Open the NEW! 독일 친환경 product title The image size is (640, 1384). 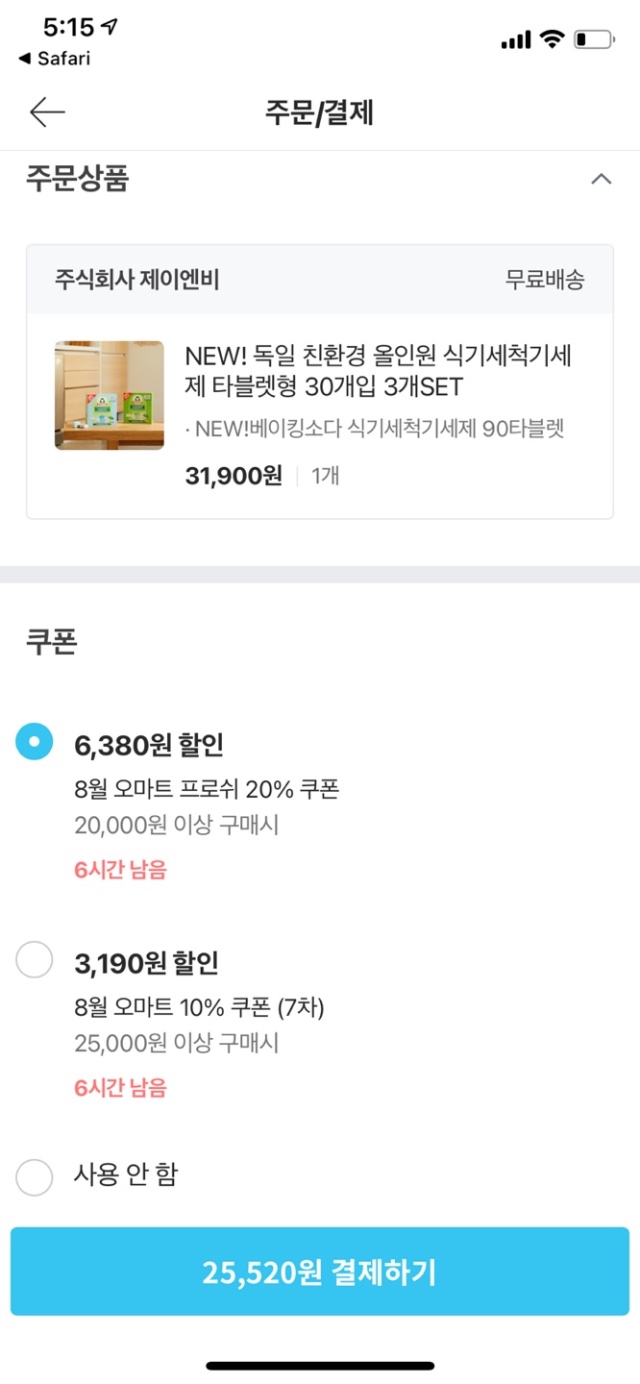tap(378, 370)
